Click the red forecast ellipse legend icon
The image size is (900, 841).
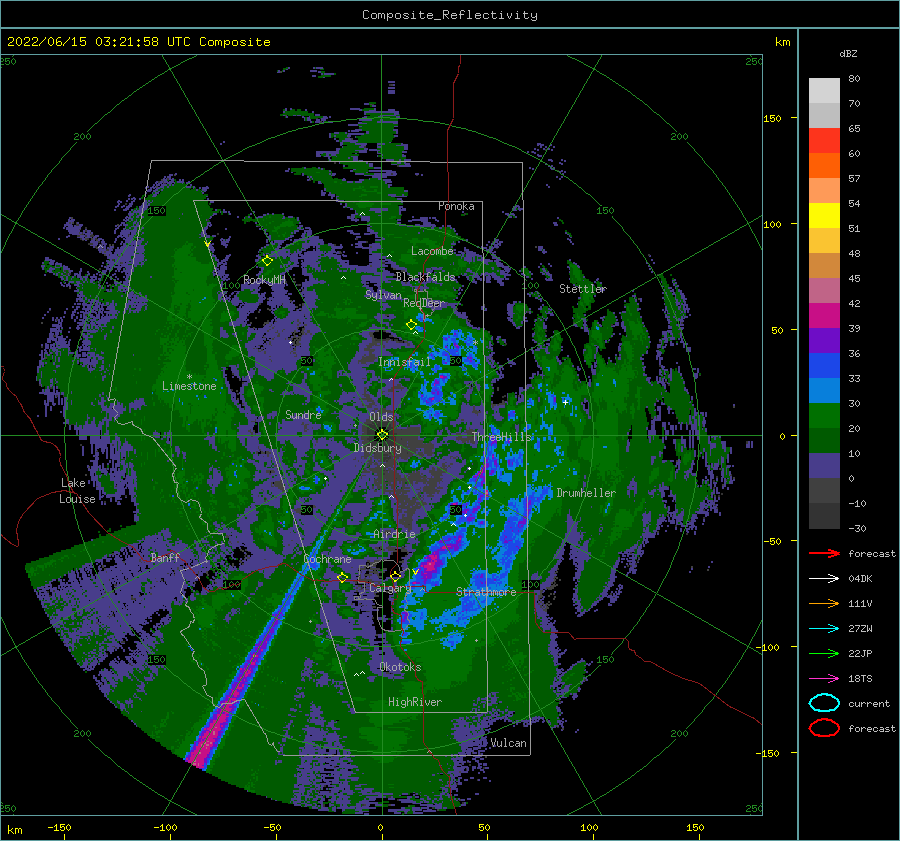click(824, 728)
